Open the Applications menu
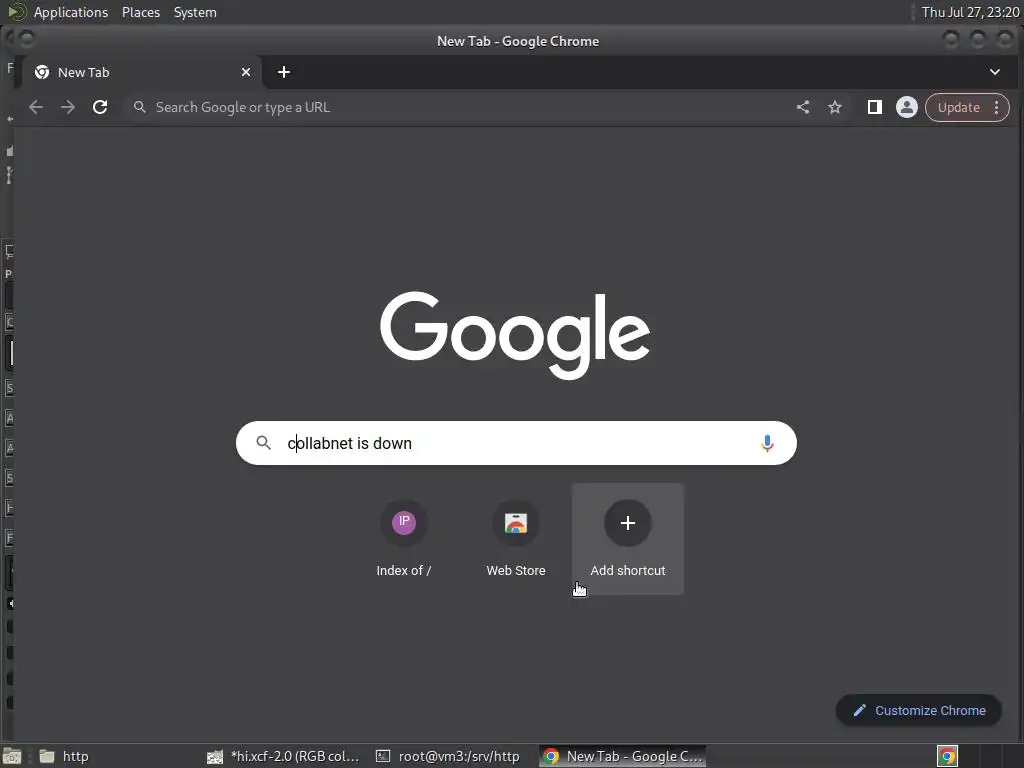Screen dimensions: 1024x768 point(71,12)
